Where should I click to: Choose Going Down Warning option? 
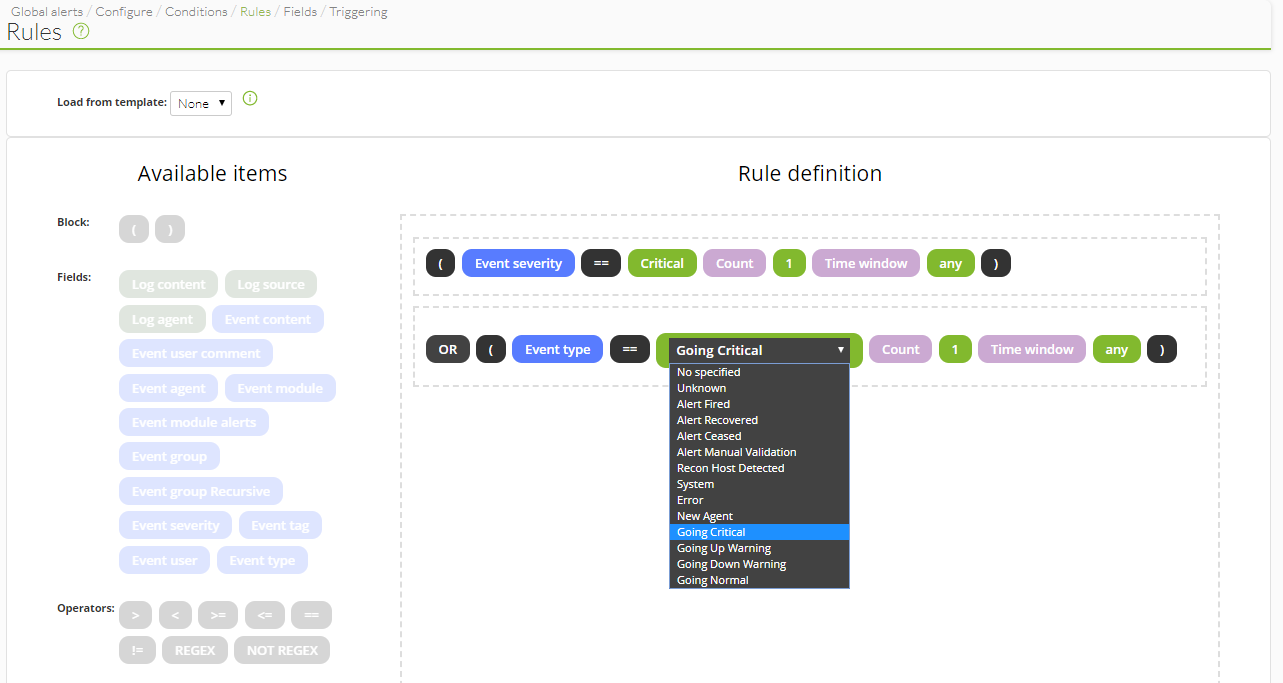coord(760,564)
